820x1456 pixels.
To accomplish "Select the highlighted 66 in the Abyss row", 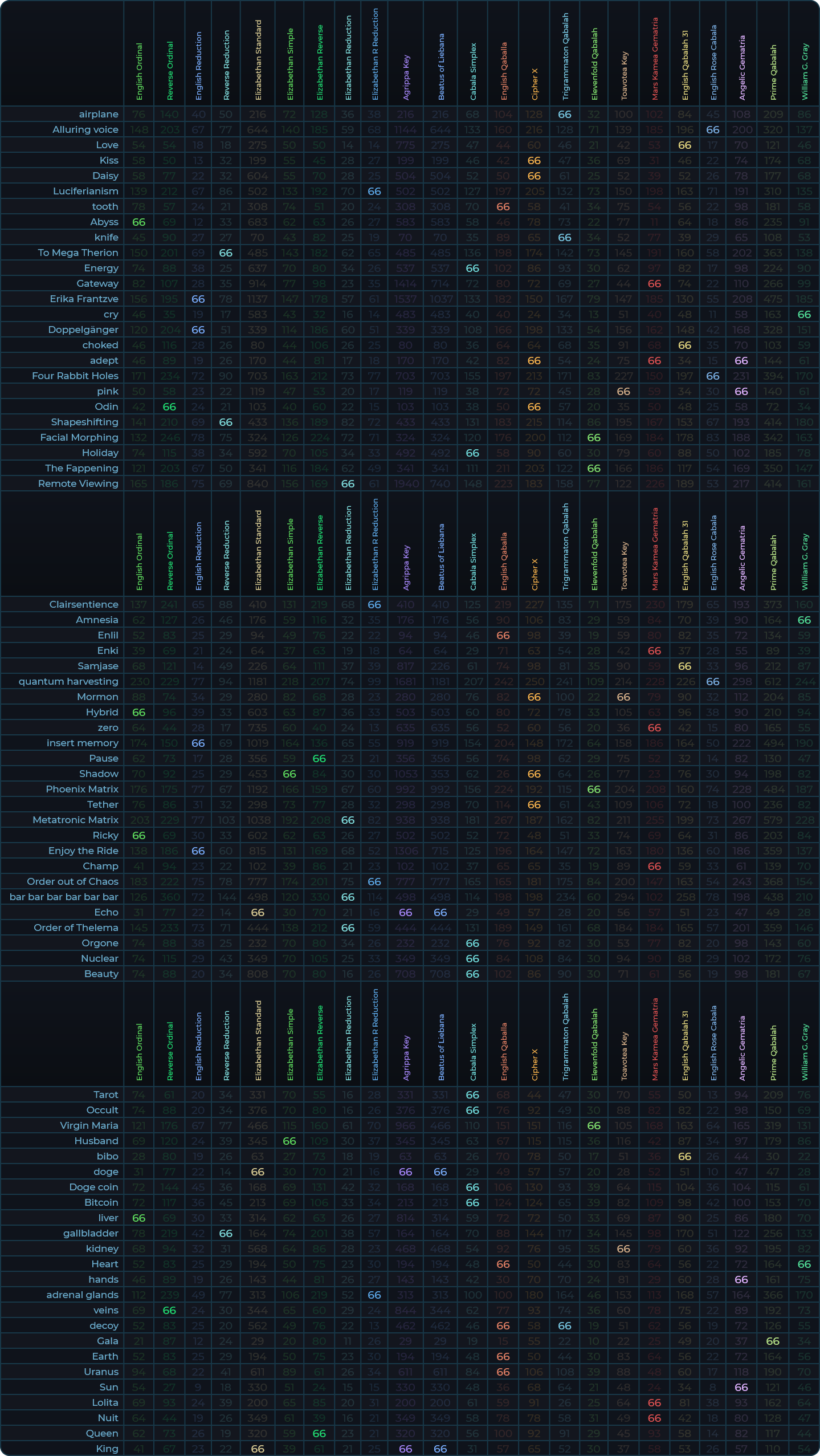I will coord(139,222).
